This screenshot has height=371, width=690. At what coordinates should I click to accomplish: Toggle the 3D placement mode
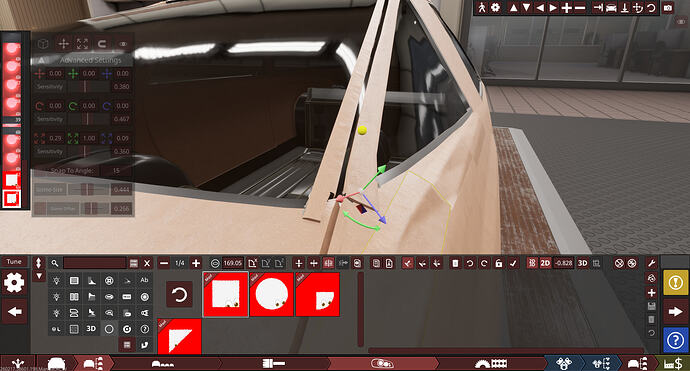pos(583,263)
